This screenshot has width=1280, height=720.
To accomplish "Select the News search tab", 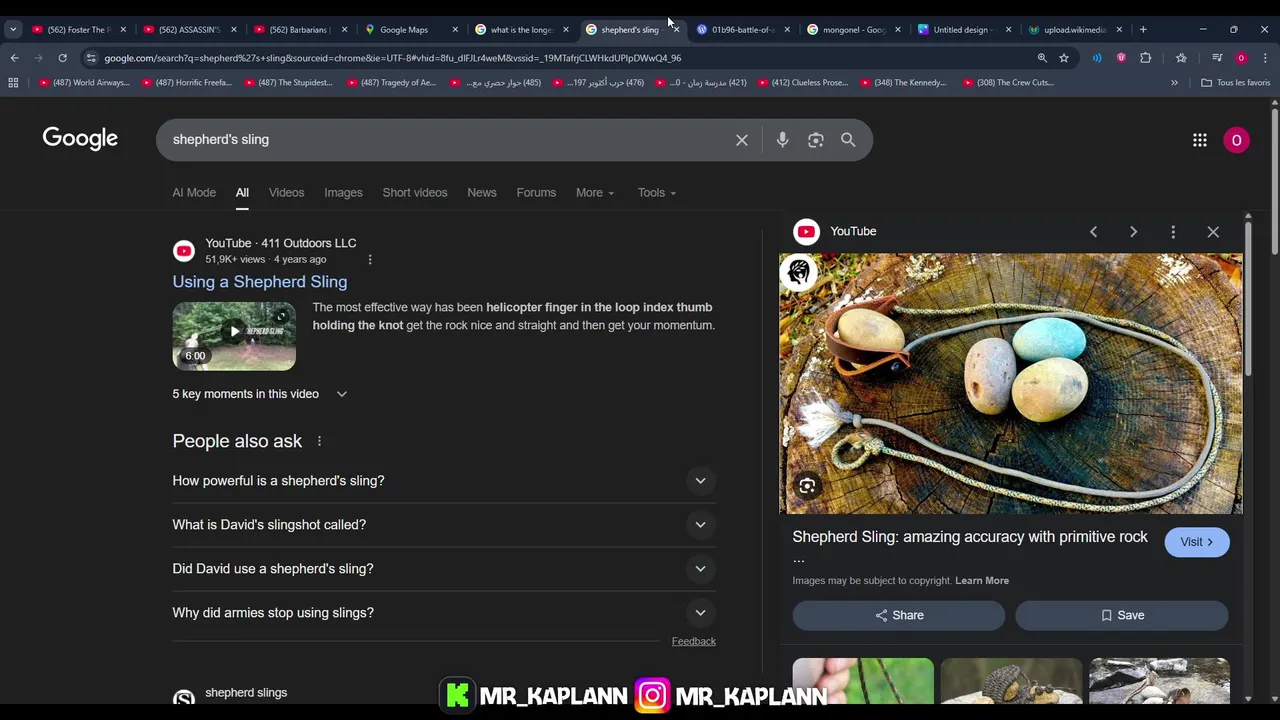I will tap(482, 193).
